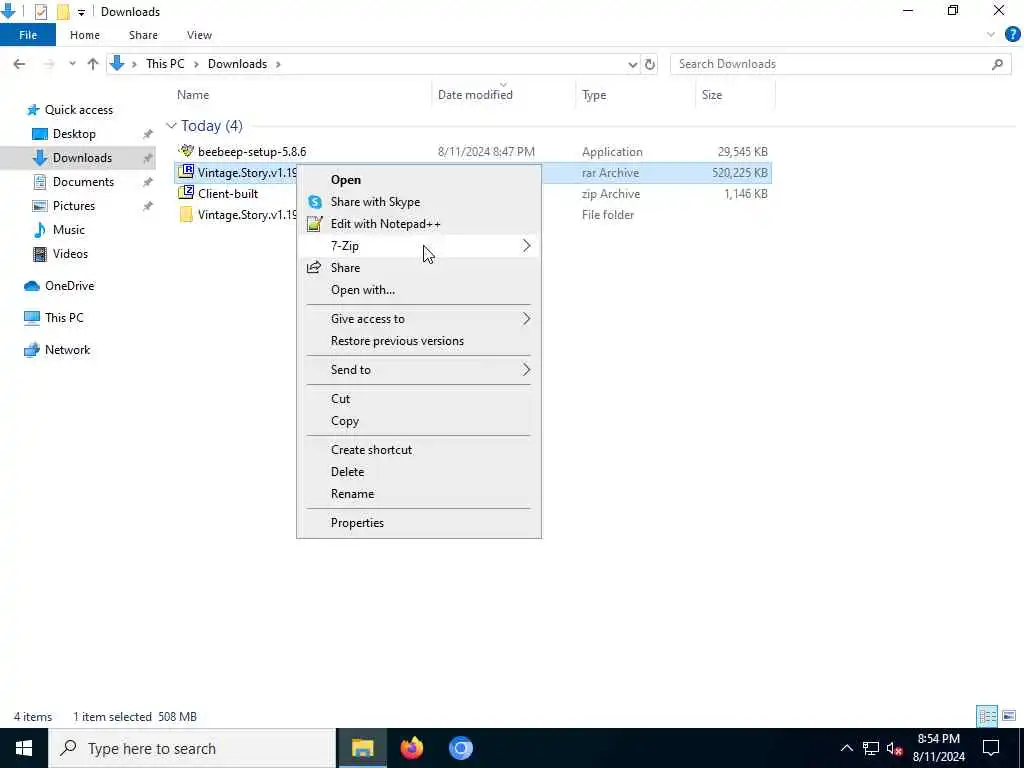Screen dimensions: 1024x768
Task: Open Music in navigation pane
Action: 69,230
